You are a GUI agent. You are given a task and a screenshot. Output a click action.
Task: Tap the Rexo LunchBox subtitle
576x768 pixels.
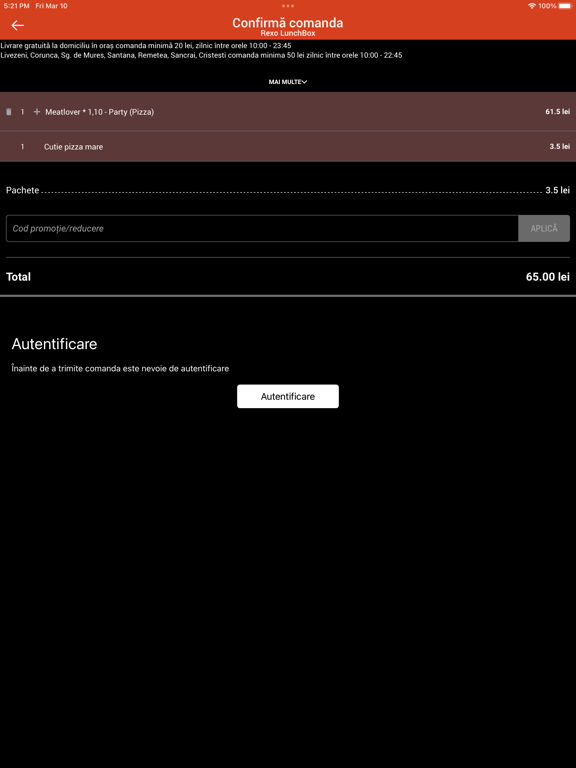(x=288, y=33)
